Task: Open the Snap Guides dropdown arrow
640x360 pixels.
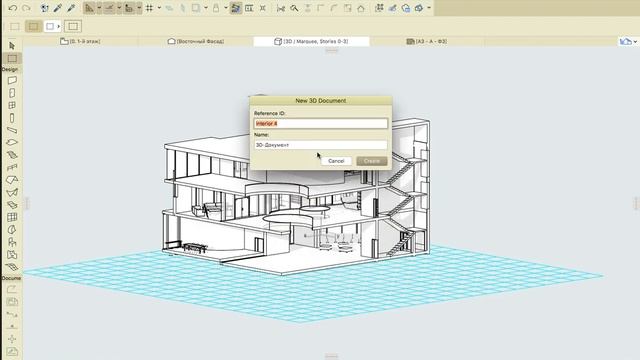Action: pyautogui.click(x=119, y=8)
